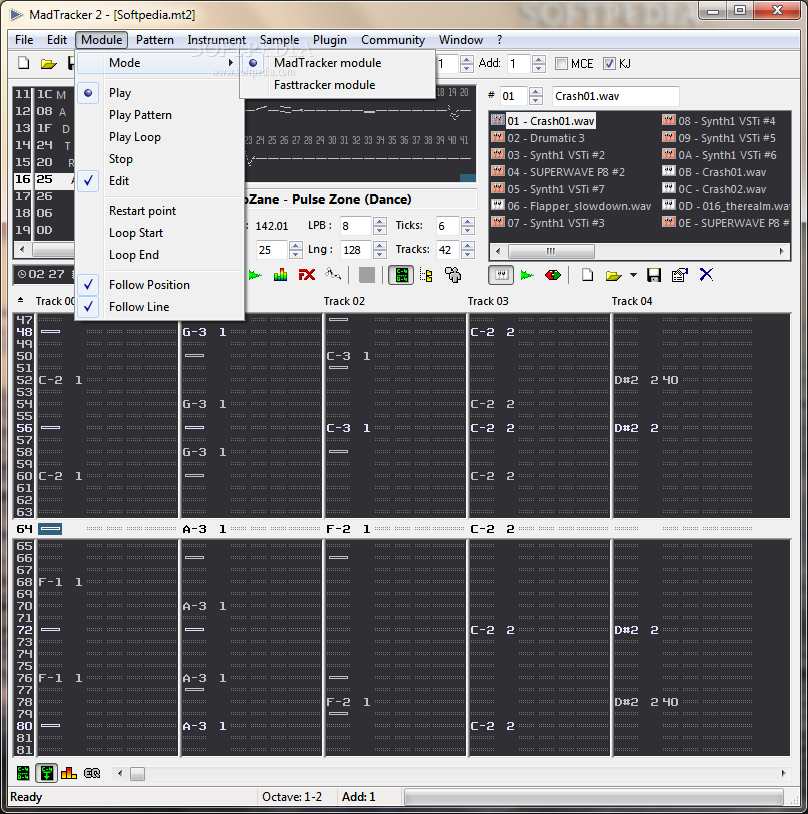Click the bottom track scrollbar thumb

(x=137, y=774)
